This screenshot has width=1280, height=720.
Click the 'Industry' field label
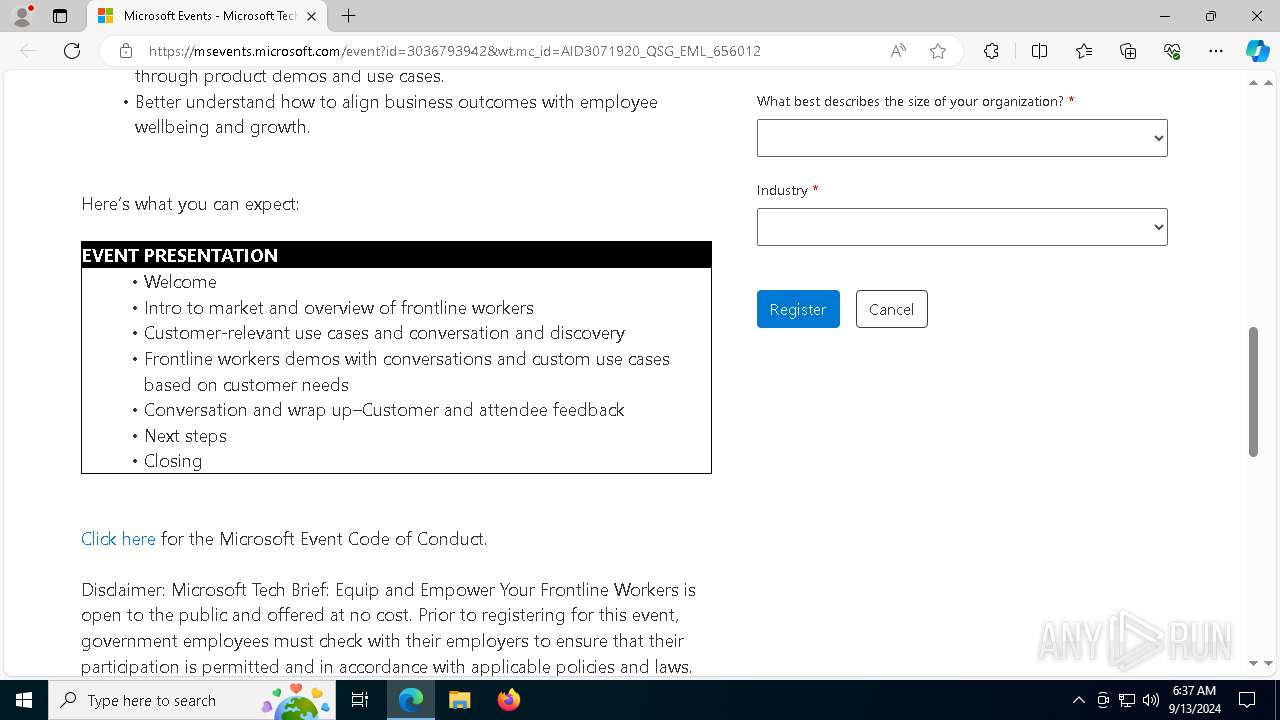pyautogui.click(x=782, y=190)
